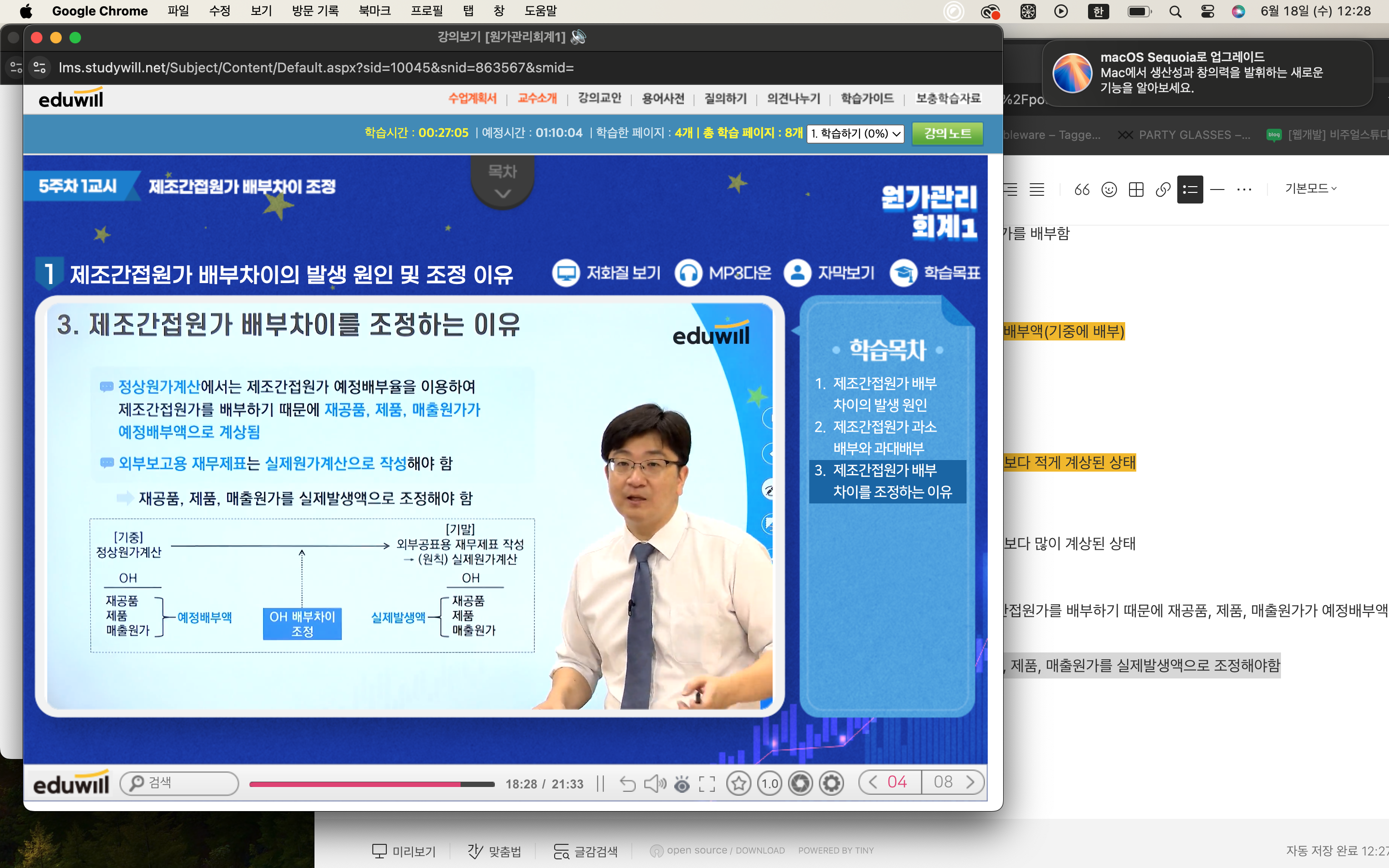Click the 강의노트 button
This screenshot has width=1389, height=868.
pos(947,134)
